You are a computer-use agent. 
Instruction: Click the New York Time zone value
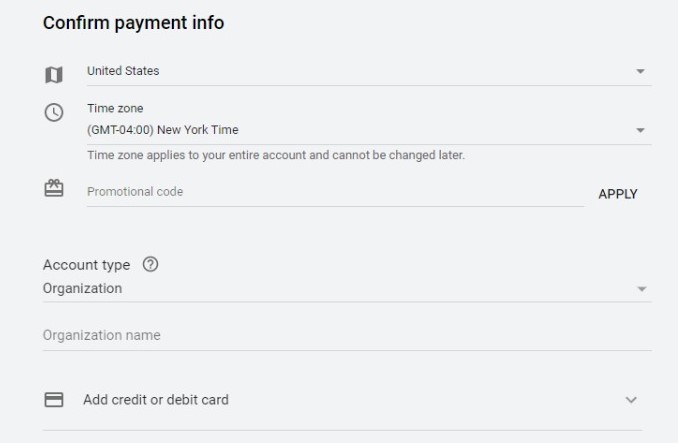163,129
